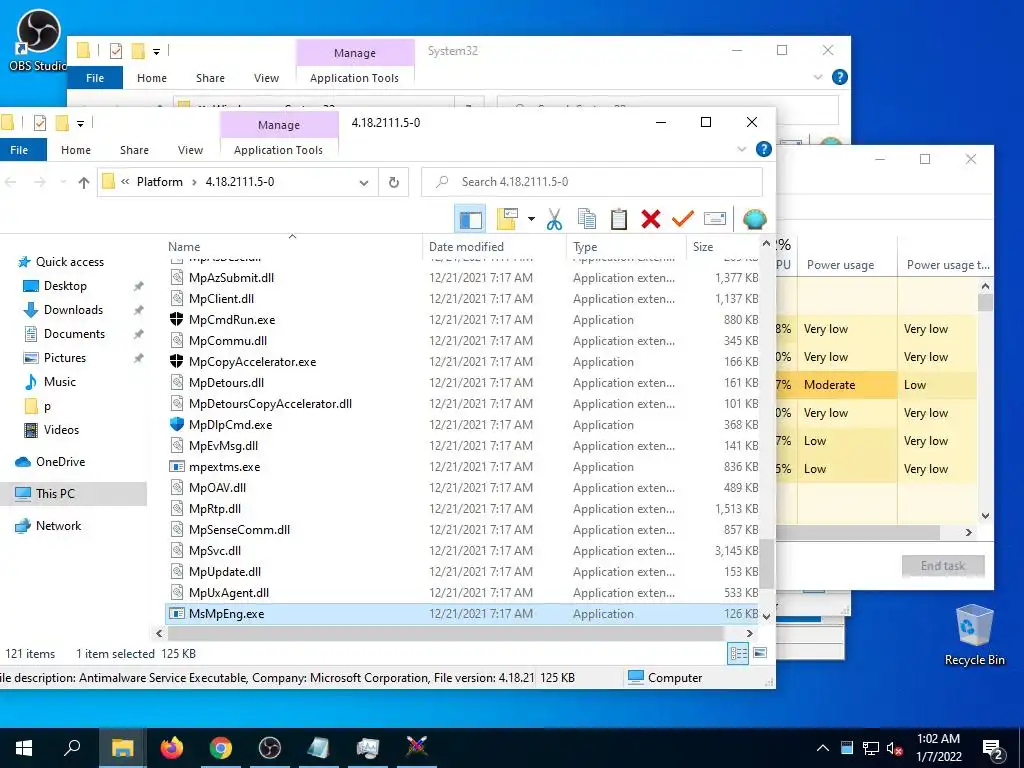Open Firefox from the taskbar

(x=172, y=748)
